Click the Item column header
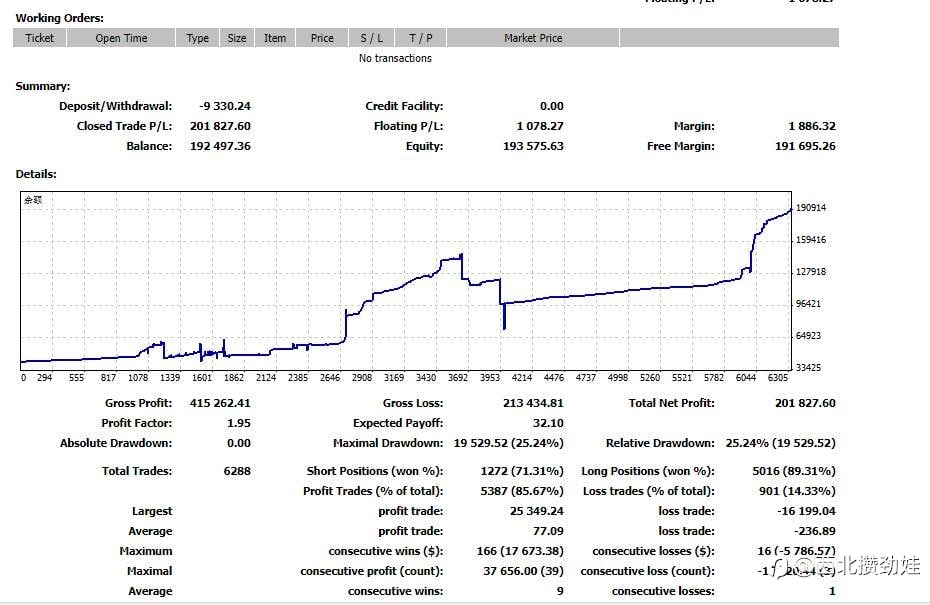This screenshot has height=605, width=930. pyautogui.click(x=275, y=38)
